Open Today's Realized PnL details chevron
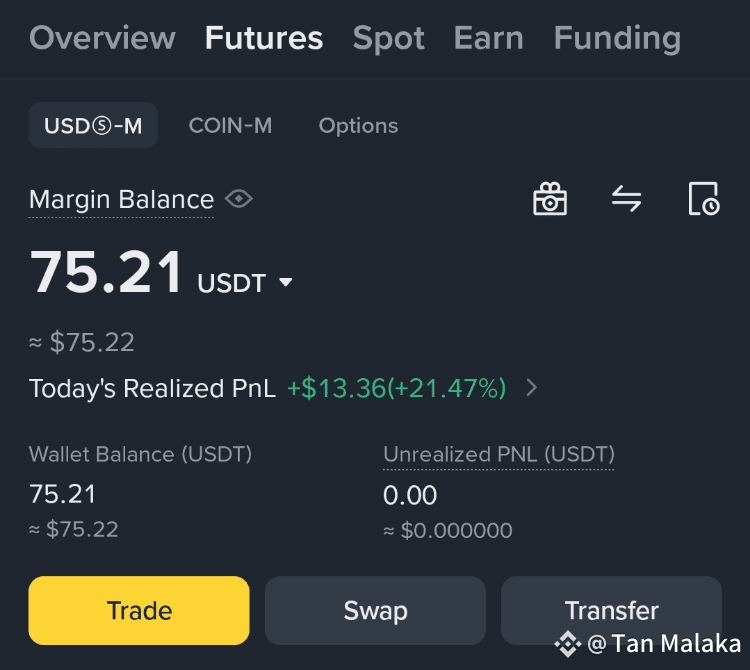This screenshot has width=750, height=670. click(531, 387)
